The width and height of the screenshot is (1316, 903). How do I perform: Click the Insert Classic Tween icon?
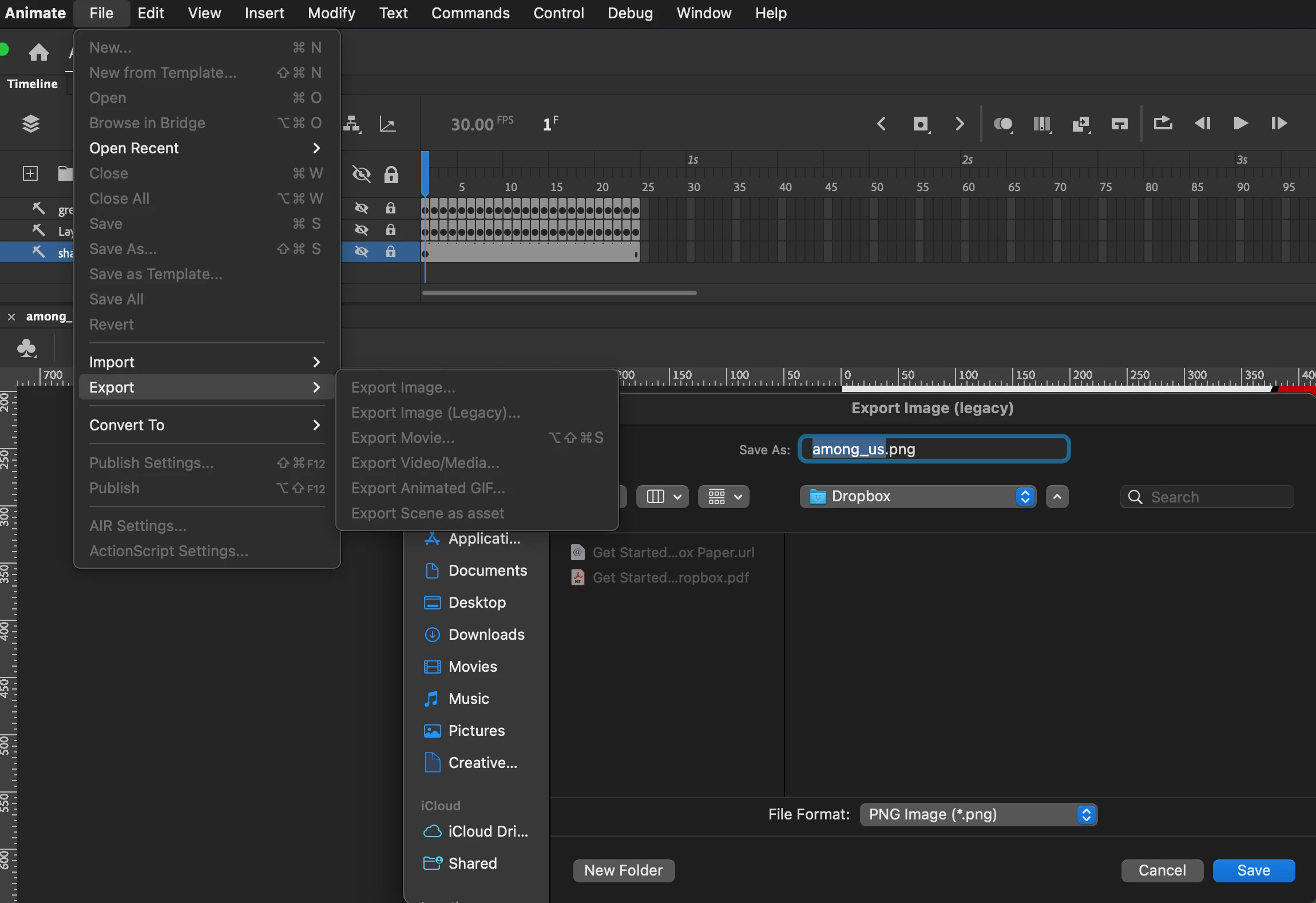click(x=1080, y=124)
